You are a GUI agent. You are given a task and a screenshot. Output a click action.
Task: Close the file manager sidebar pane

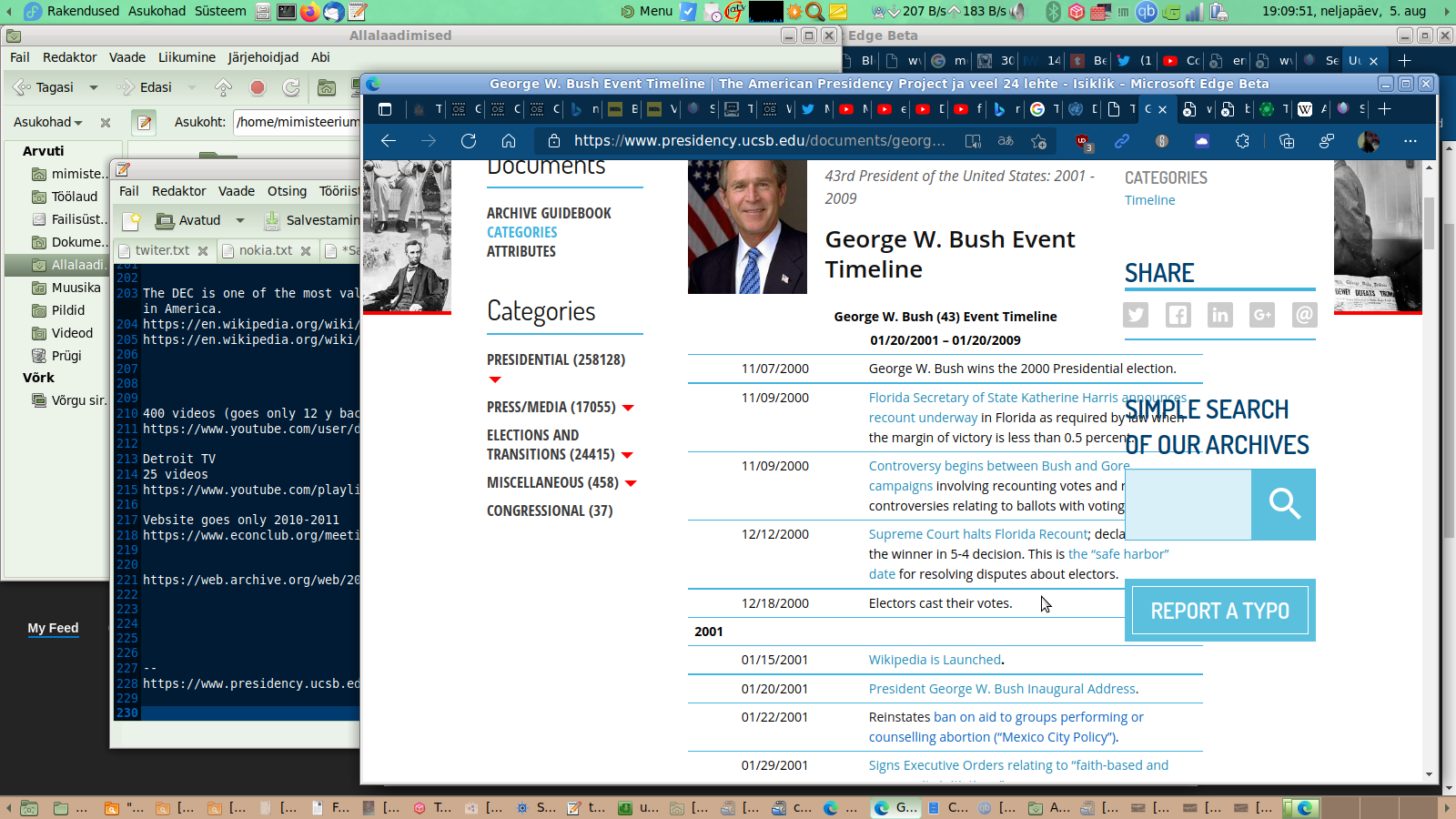tap(106, 122)
